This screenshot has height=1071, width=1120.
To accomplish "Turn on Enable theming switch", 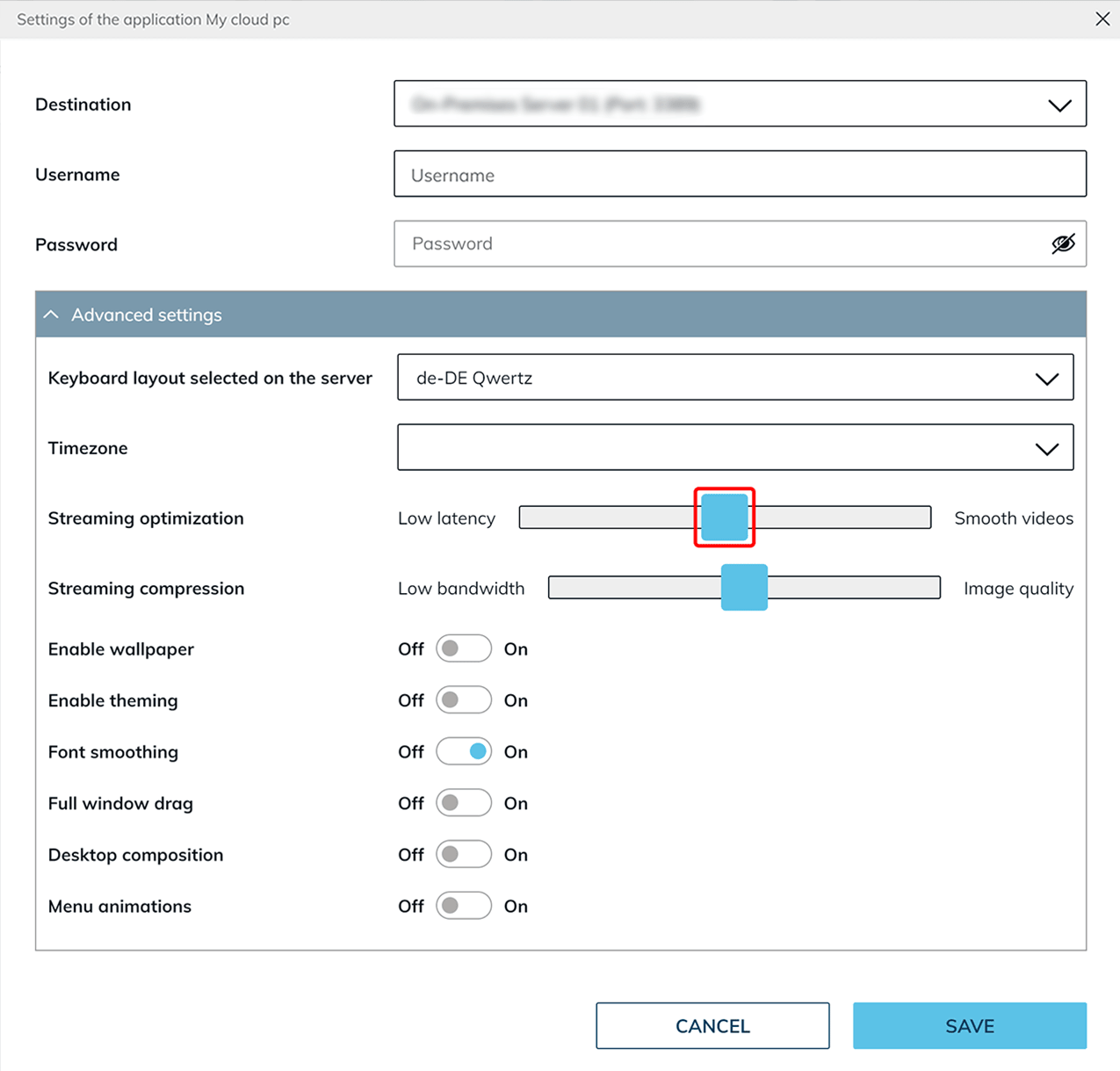I will (x=464, y=700).
